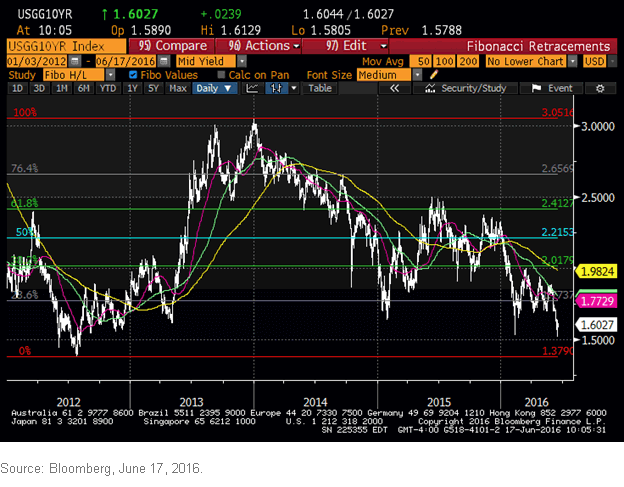
Task: Enable the Fibo Values checkbox
Action: click(x=133, y=74)
